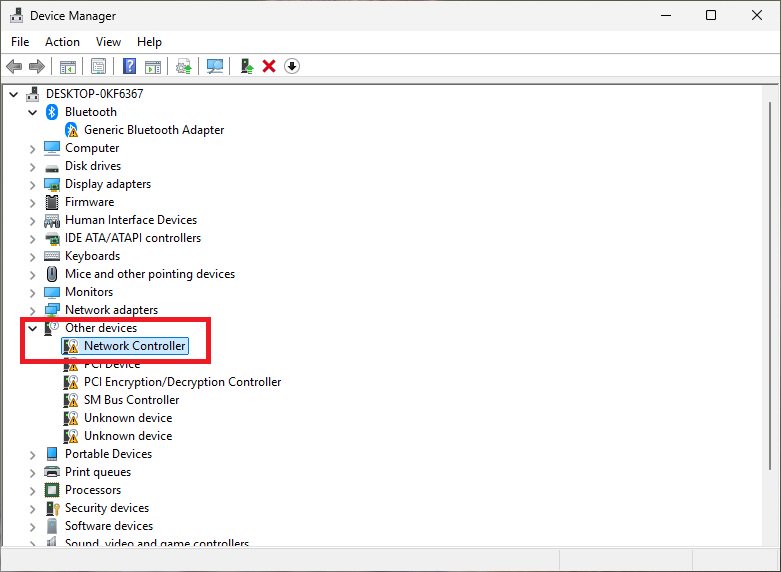Select the Other devices label
This screenshot has height=572, width=781.
tap(101, 328)
